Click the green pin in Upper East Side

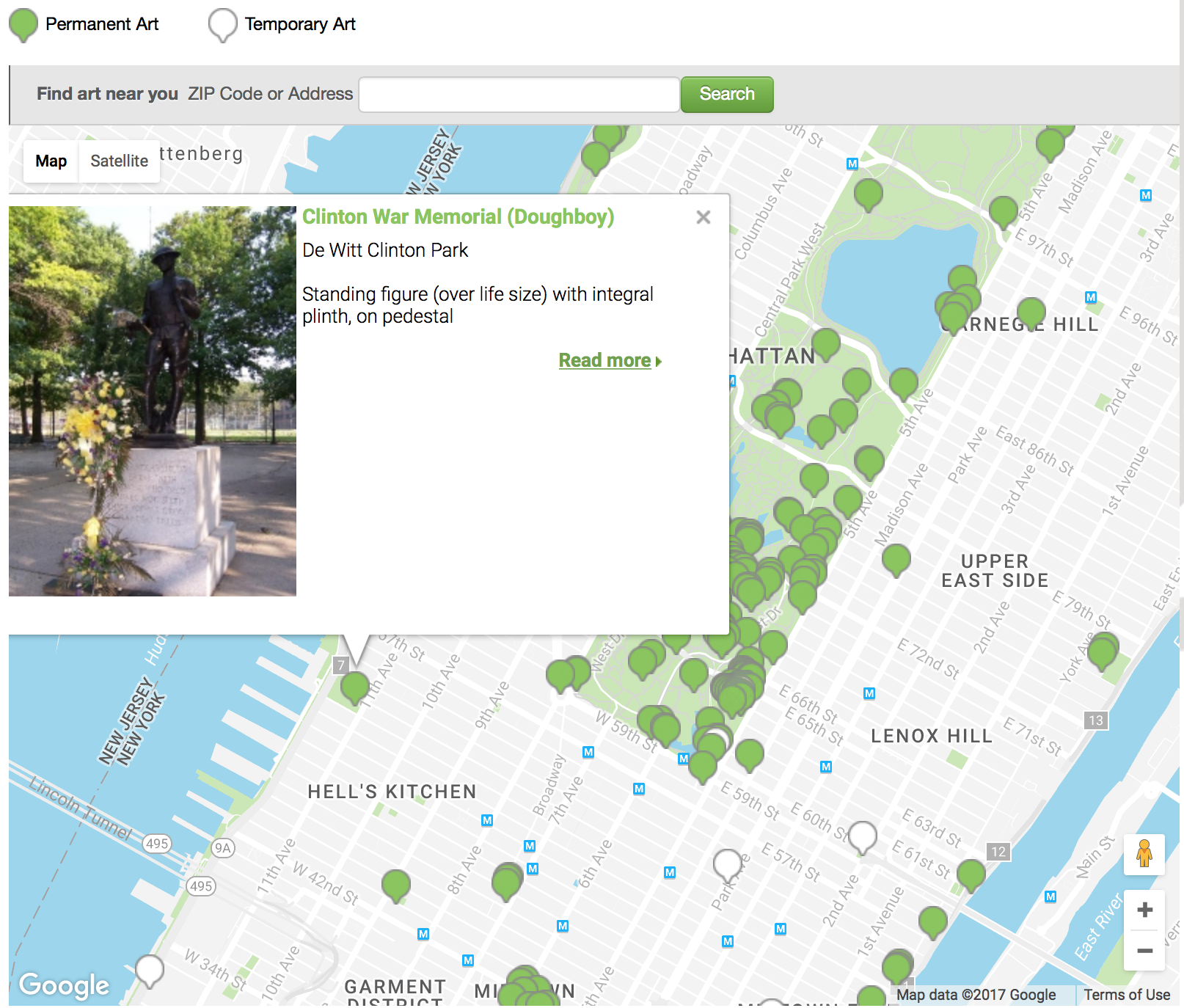pos(896,558)
